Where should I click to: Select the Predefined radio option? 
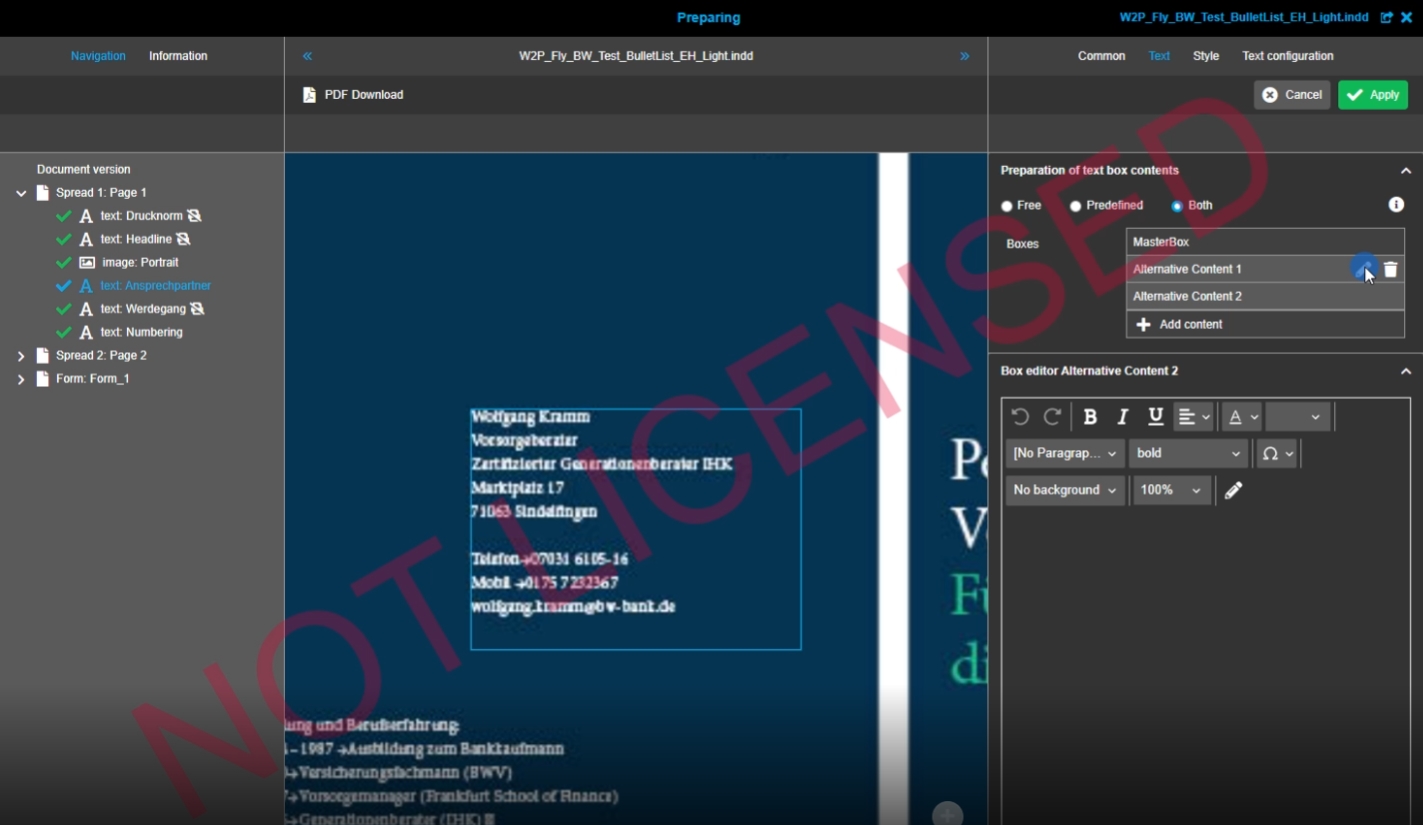[x=1076, y=206]
